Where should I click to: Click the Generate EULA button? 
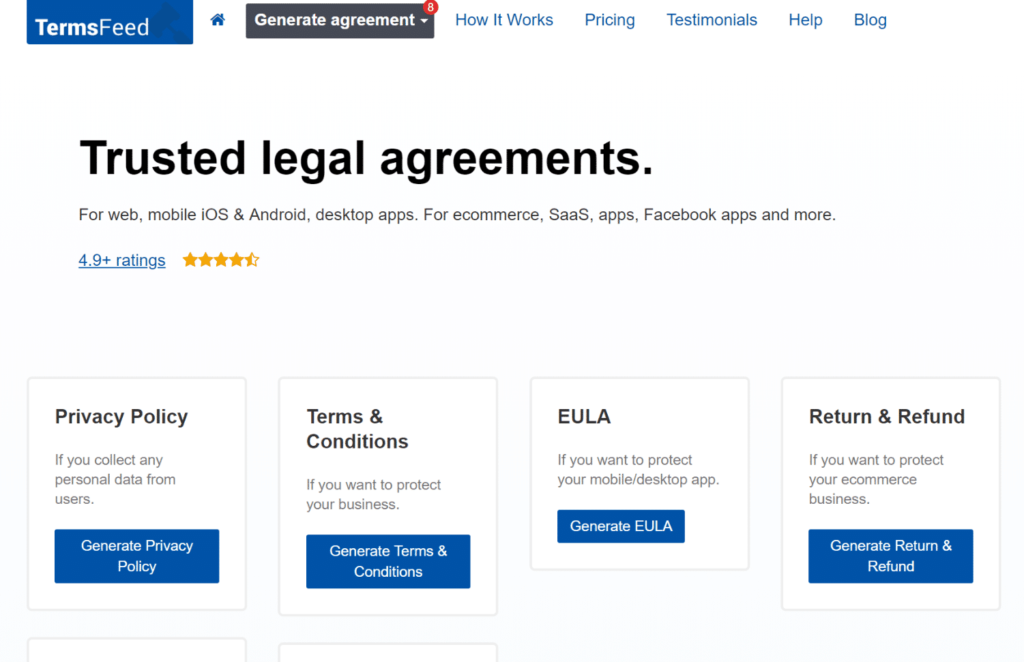(621, 526)
